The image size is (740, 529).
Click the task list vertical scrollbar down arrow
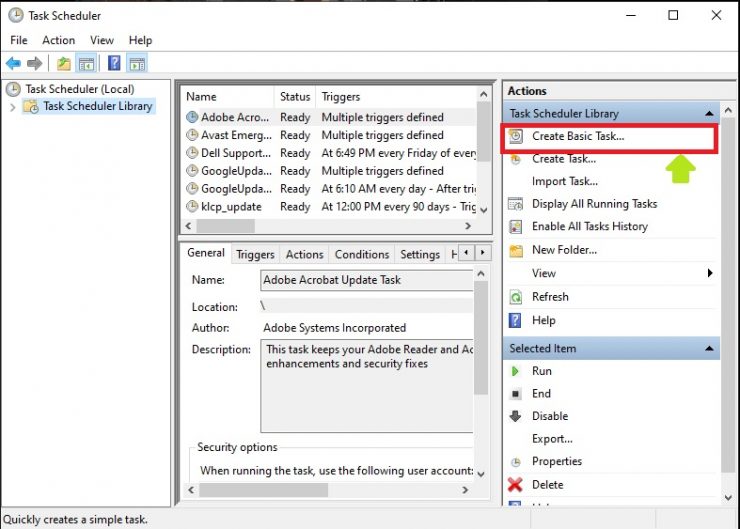coord(483,210)
